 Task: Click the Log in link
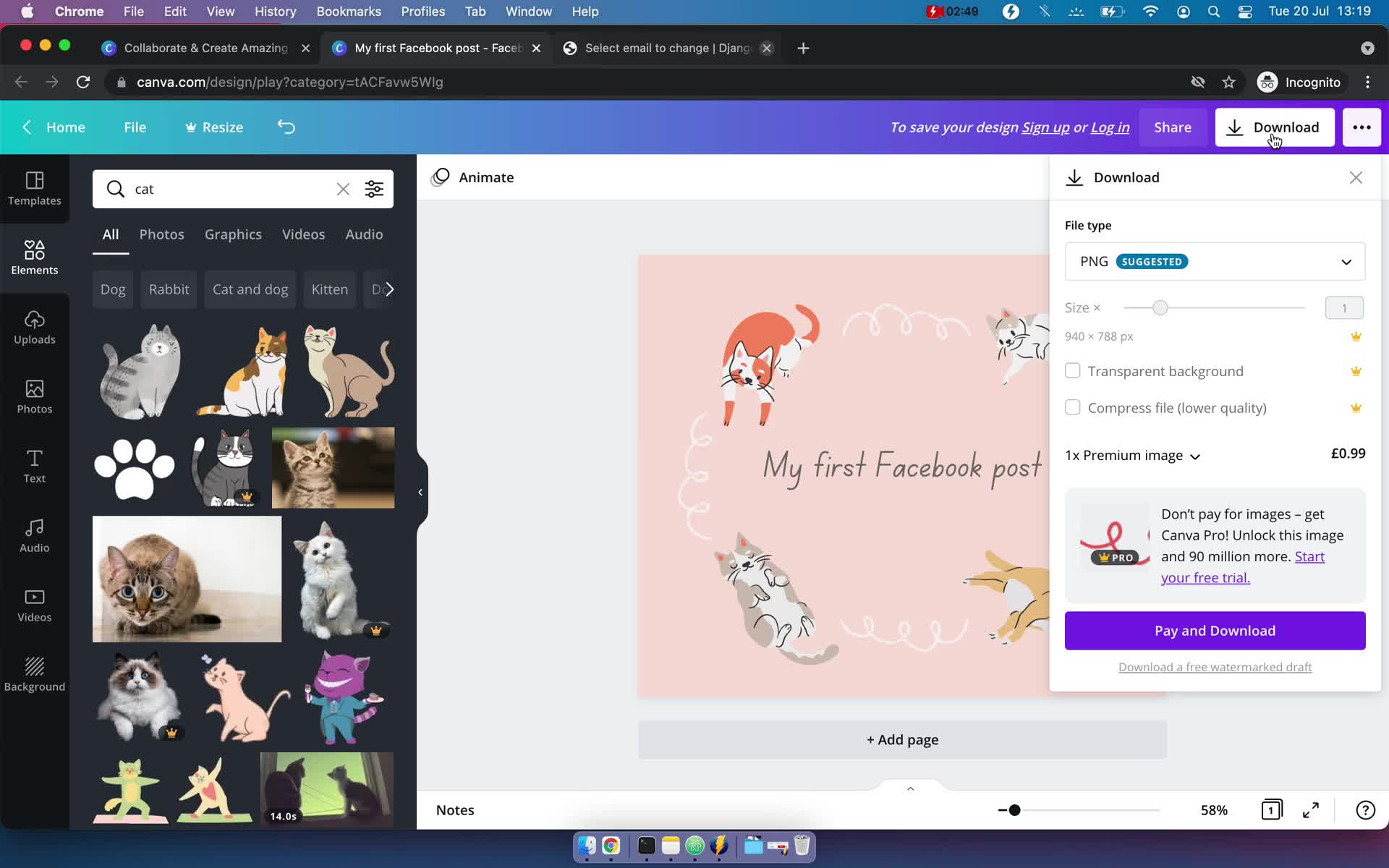[1110, 127]
